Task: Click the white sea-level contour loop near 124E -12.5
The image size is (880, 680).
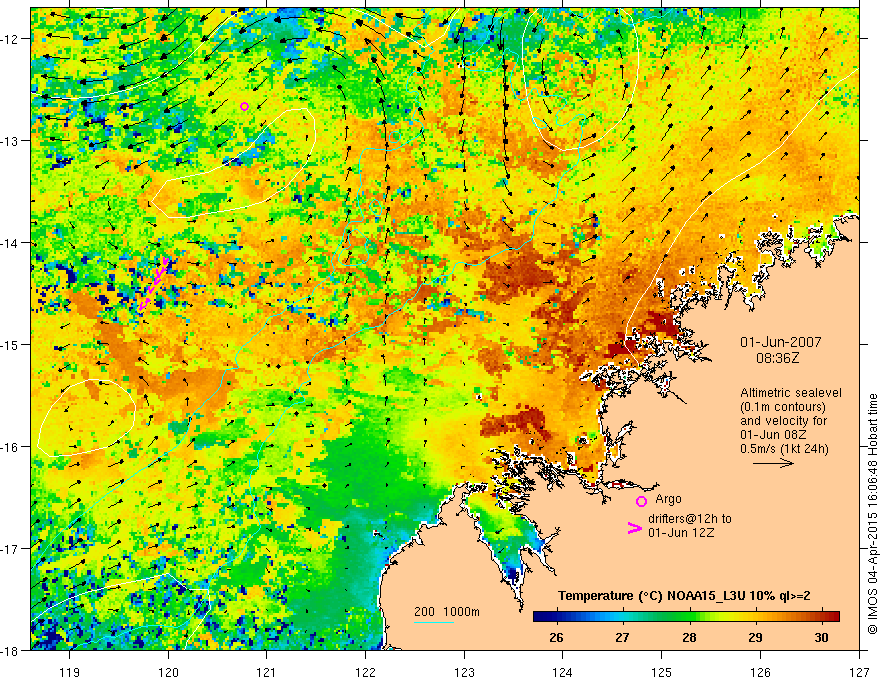Action: pos(581,79)
